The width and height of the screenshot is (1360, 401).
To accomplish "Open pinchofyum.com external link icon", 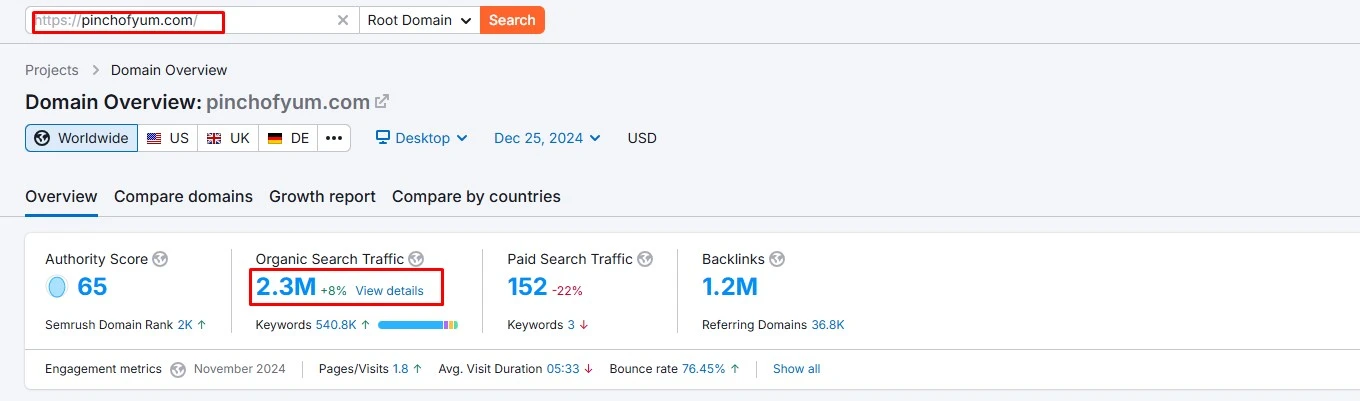I will [x=382, y=102].
